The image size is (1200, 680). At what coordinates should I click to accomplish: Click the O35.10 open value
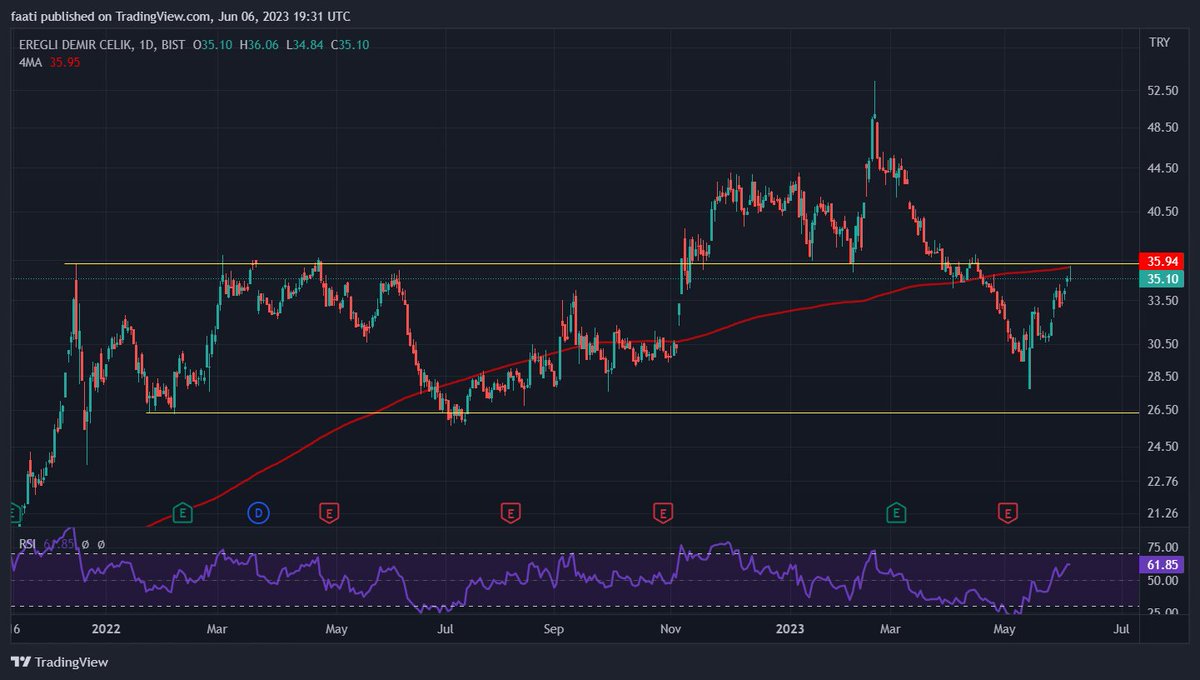[x=213, y=43]
